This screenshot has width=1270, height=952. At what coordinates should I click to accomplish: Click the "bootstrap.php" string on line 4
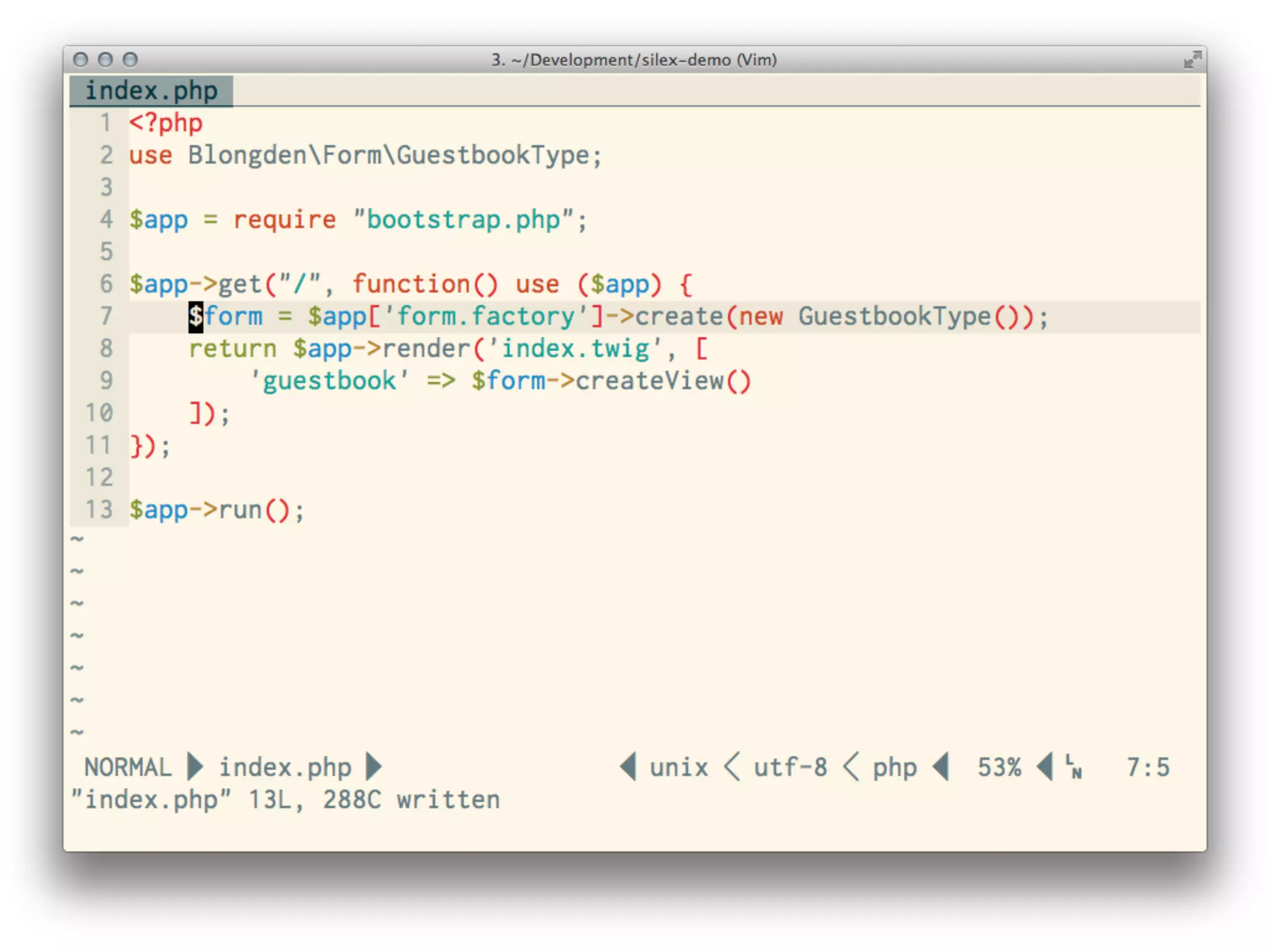click(463, 220)
